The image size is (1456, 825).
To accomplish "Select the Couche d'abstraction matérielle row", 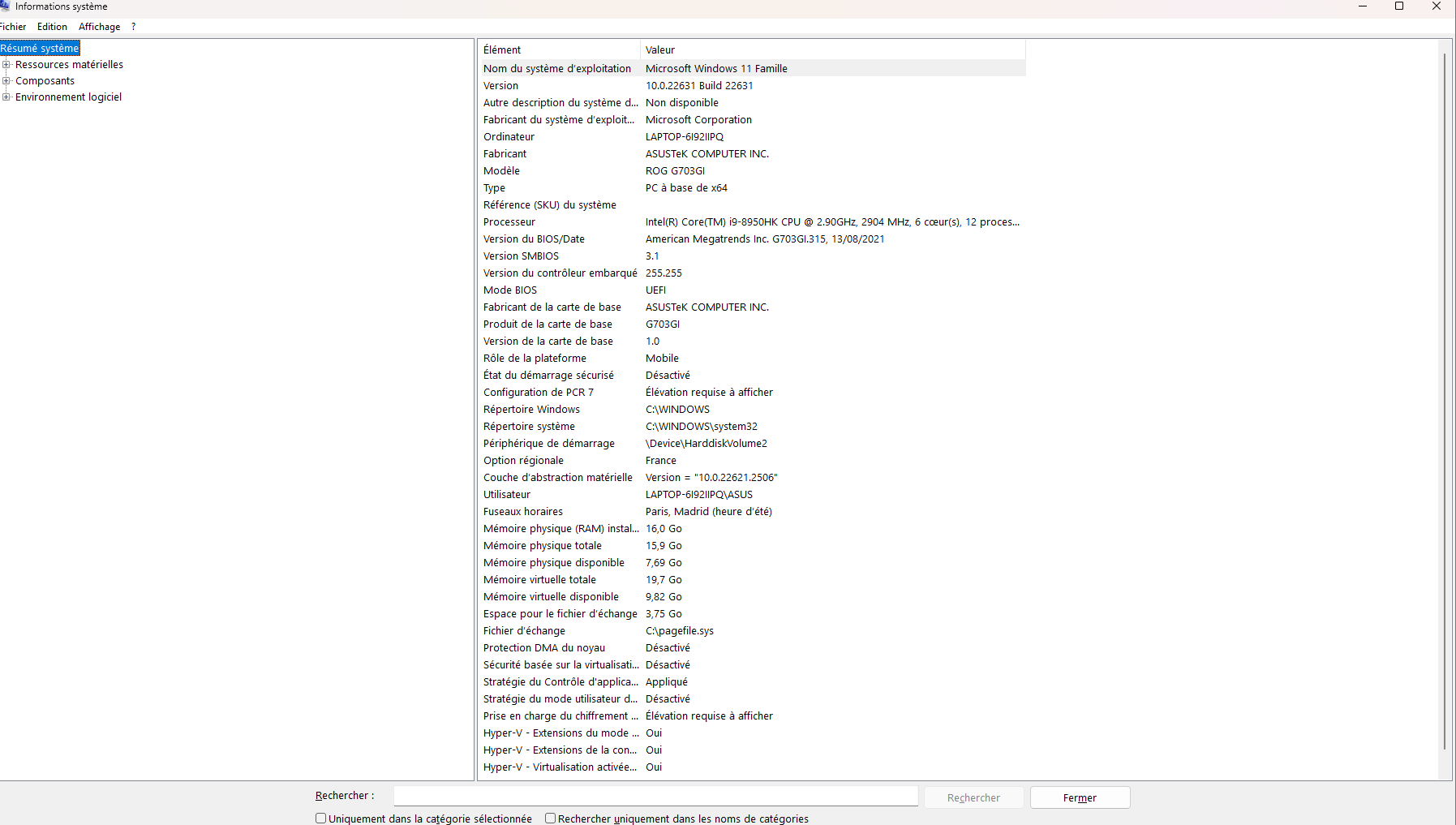I will click(x=753, y=477).
